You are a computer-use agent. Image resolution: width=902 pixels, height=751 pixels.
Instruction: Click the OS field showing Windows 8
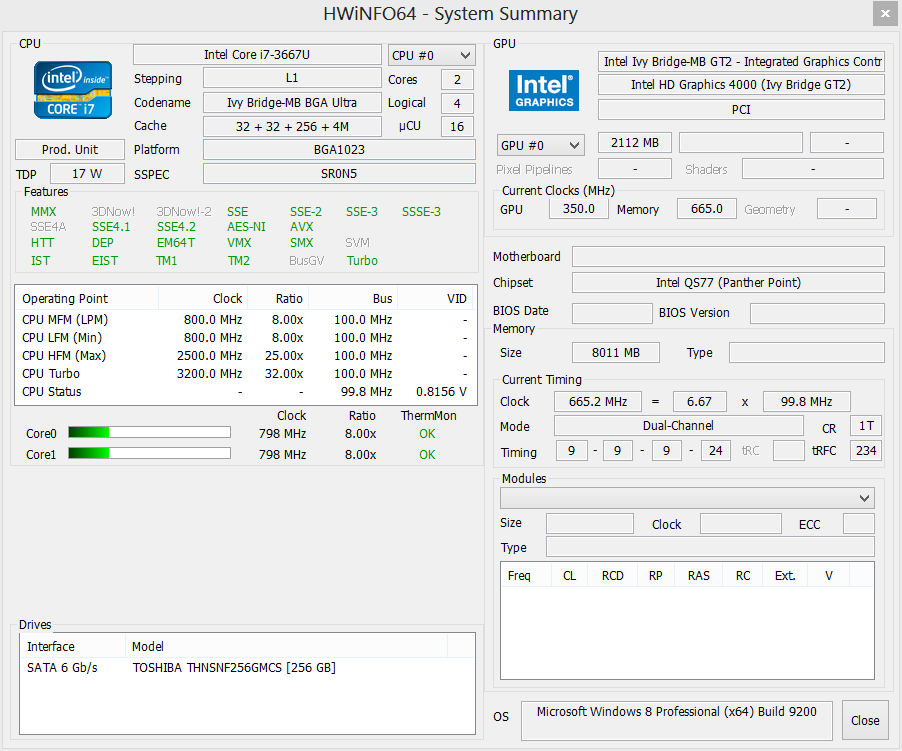[x=676, y=713]
